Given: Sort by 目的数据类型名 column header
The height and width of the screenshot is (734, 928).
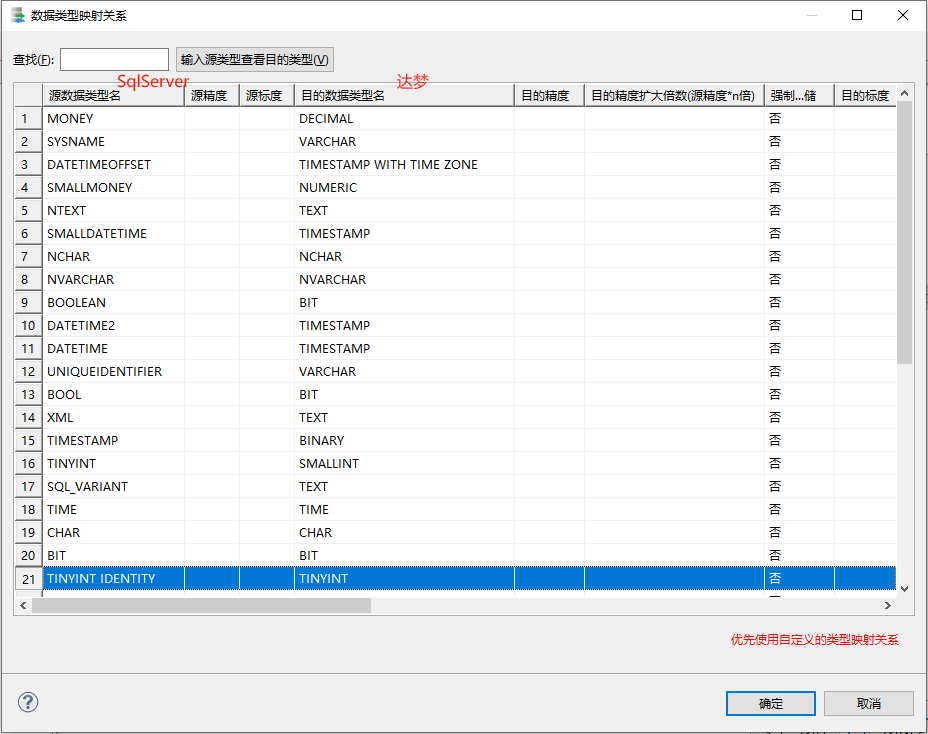Looking at the screenshot, I should click(x=404, y=95).
